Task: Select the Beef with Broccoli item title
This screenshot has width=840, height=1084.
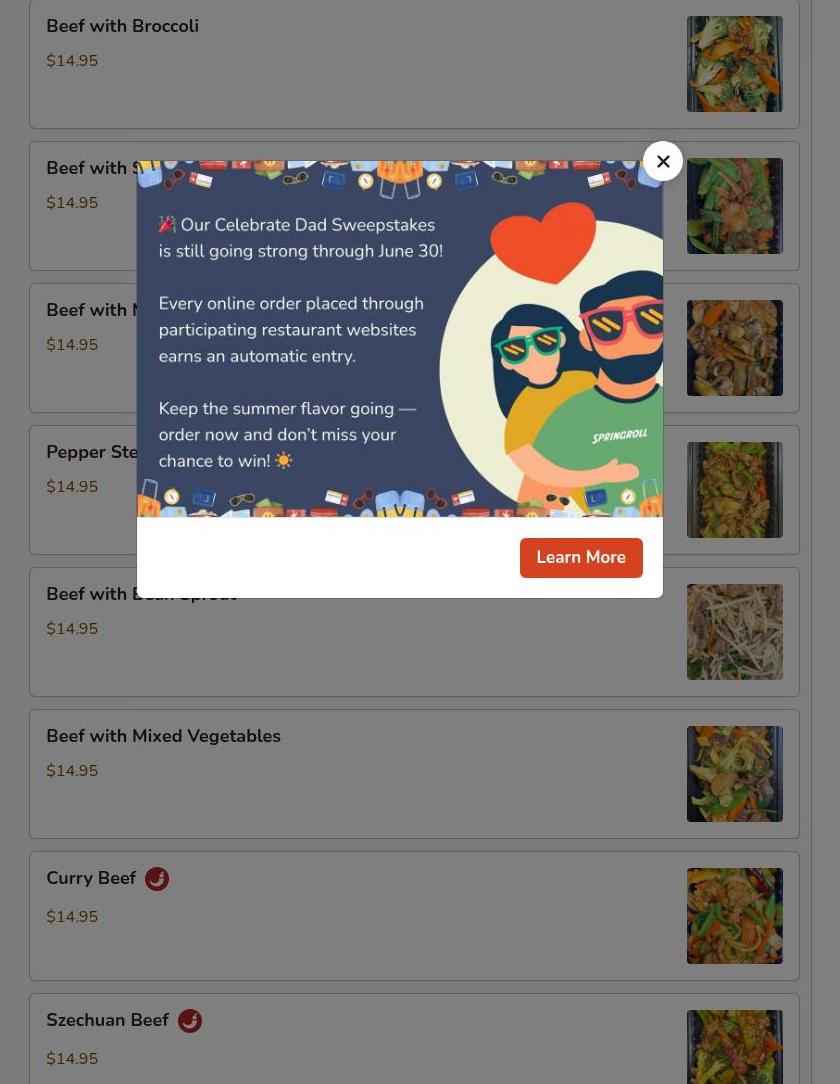Action: (122, 26)
